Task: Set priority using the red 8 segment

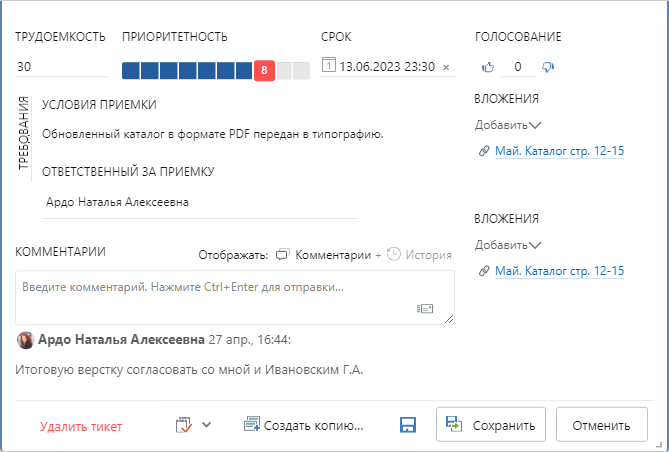Action: pyautogui.click(x=264, y=70)
